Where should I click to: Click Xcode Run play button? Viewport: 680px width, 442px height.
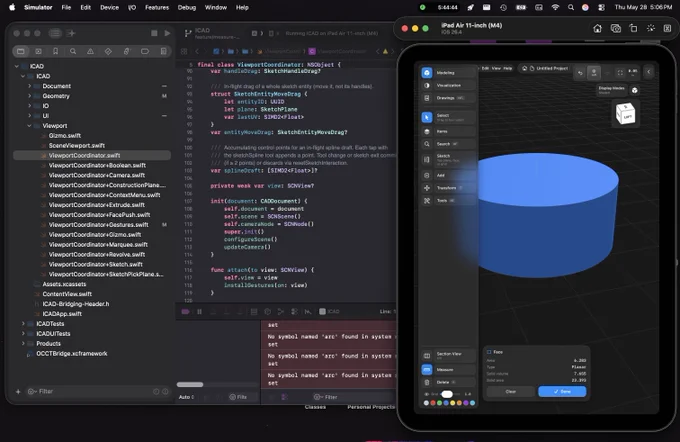point(167,33)
